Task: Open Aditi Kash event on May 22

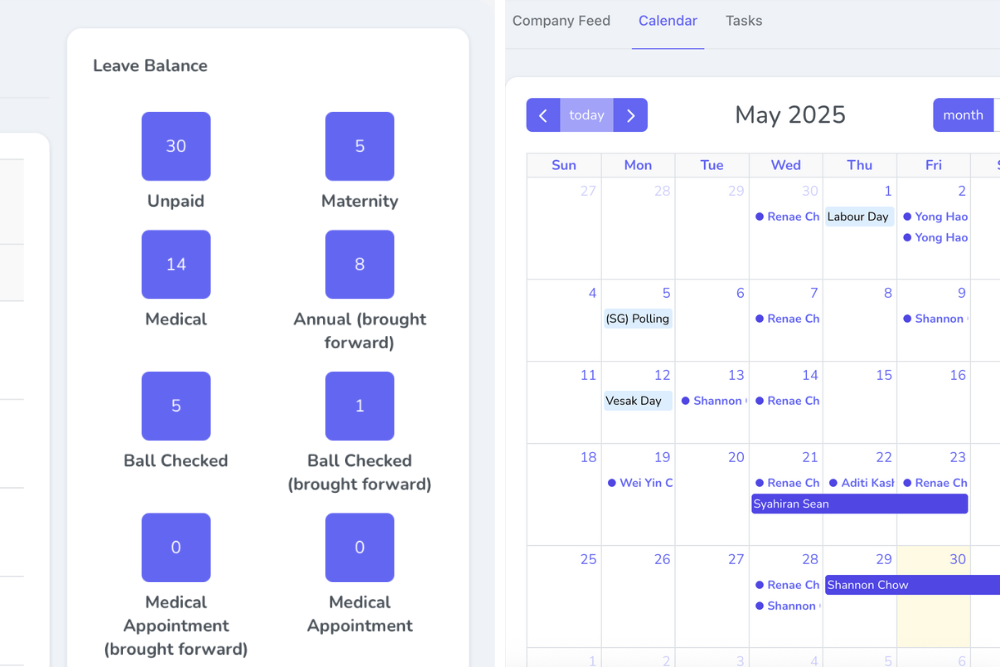Action: click(x=862, y=483)
